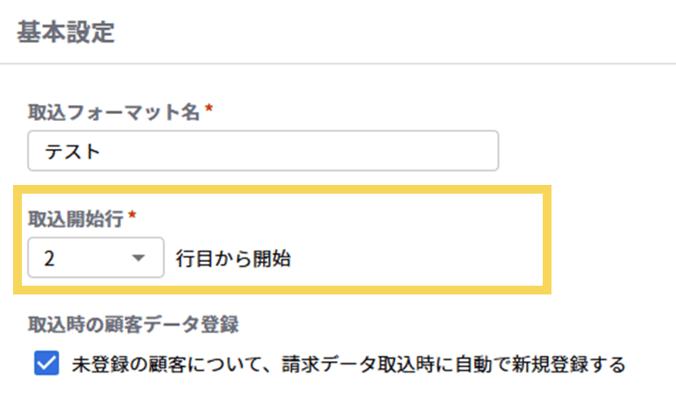Image resolution: width=676 pixels, height=404 pixels.
Task: Click the 取込フォーマット名 text field
Action: (262, 152)
